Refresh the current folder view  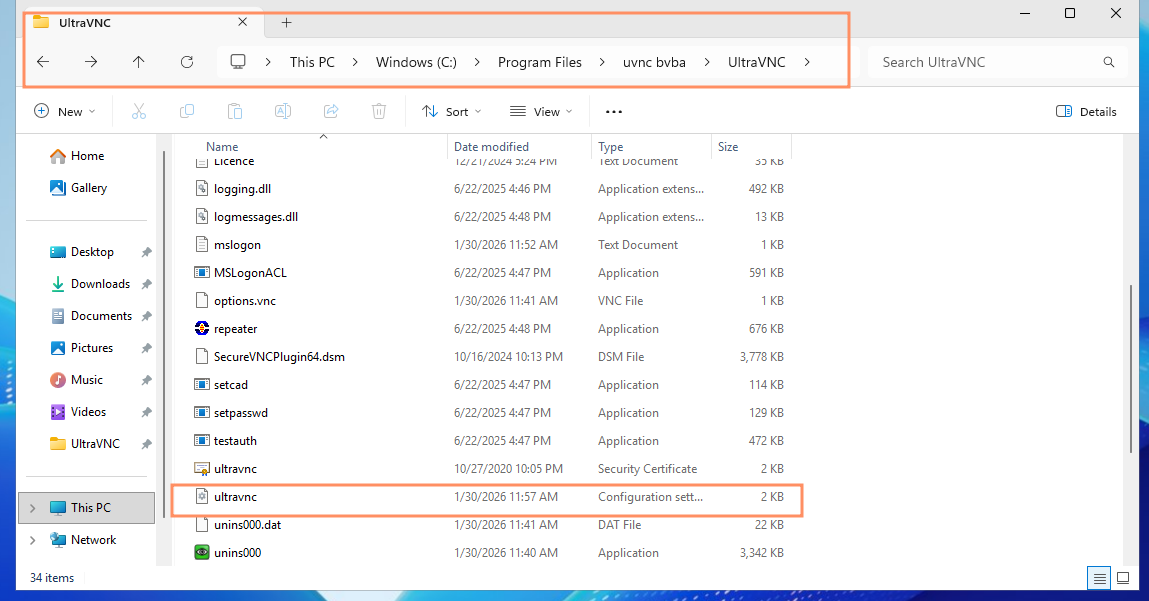[x=187, y=62]
